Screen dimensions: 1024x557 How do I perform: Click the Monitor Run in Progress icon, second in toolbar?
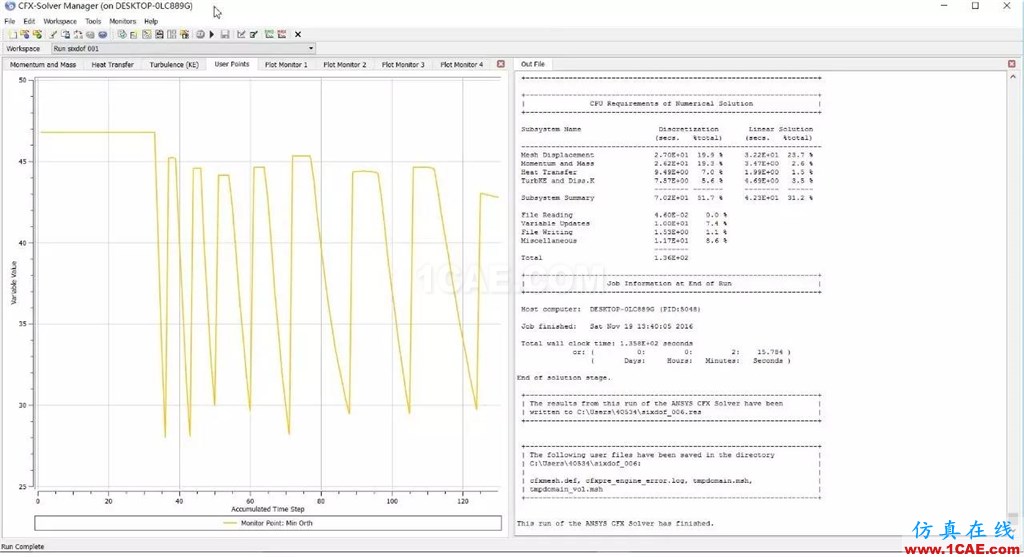[25, 34]
